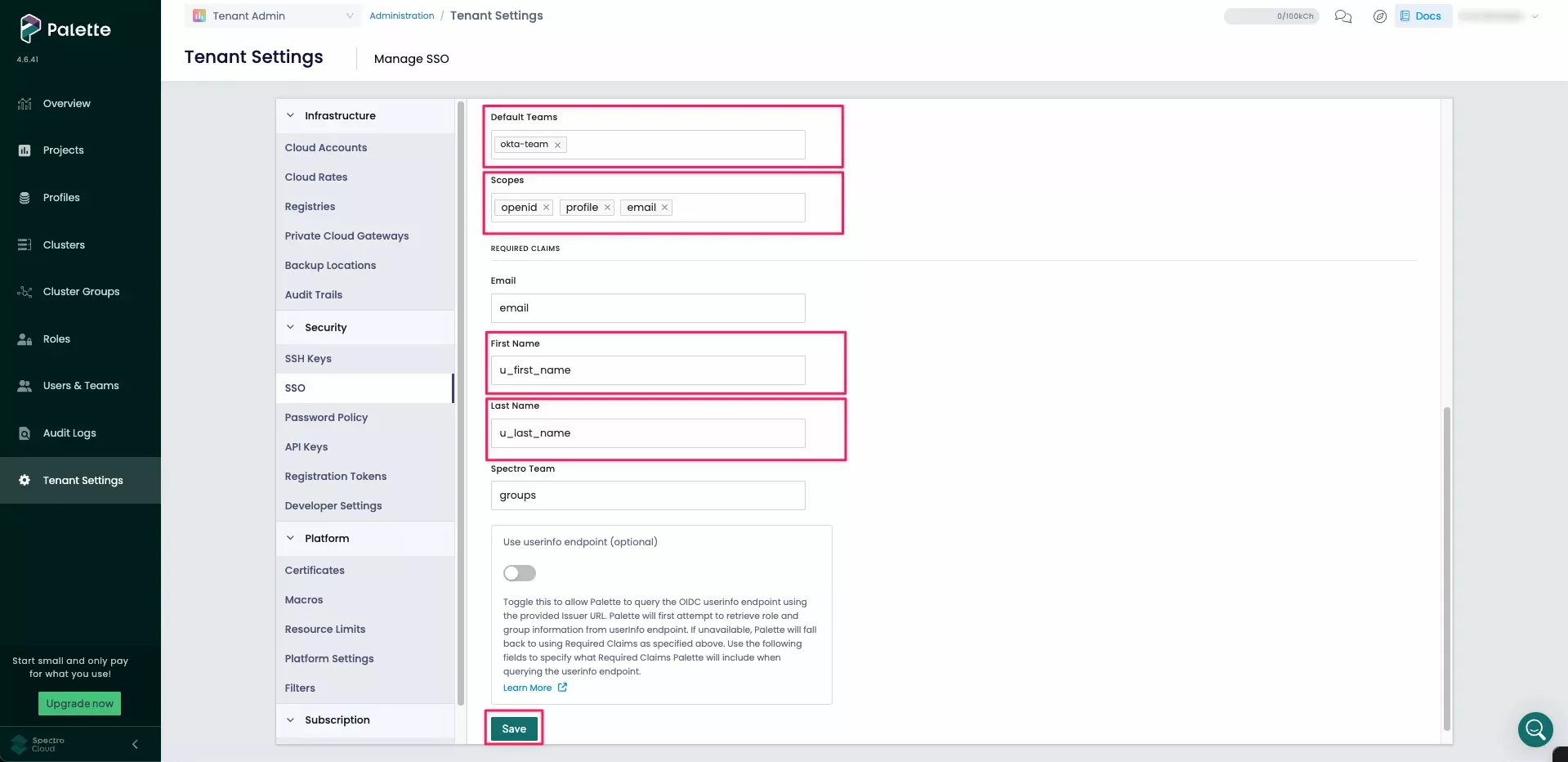This screenshot has height=762, width=1568.
Task: Open the search magnifier at bottom right
Action: [x=1534, y=729]
